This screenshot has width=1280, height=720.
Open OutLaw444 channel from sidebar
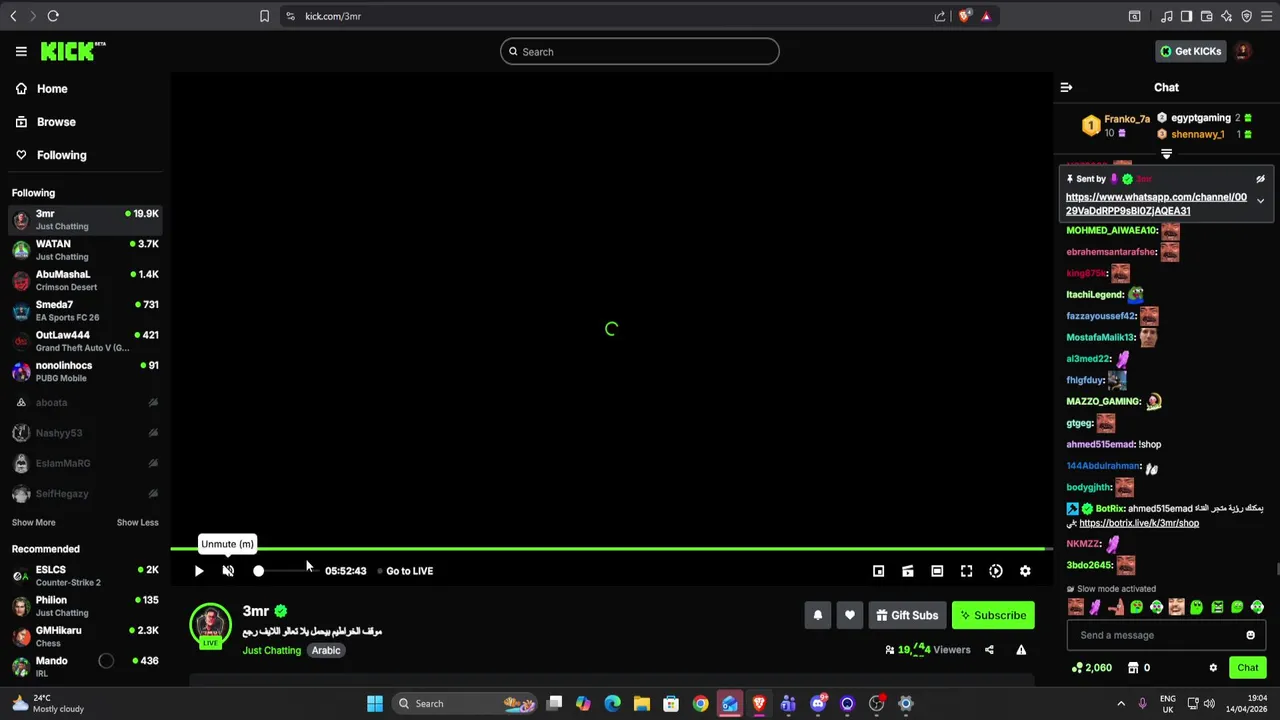pyautogui.click(x=85, y=341)
